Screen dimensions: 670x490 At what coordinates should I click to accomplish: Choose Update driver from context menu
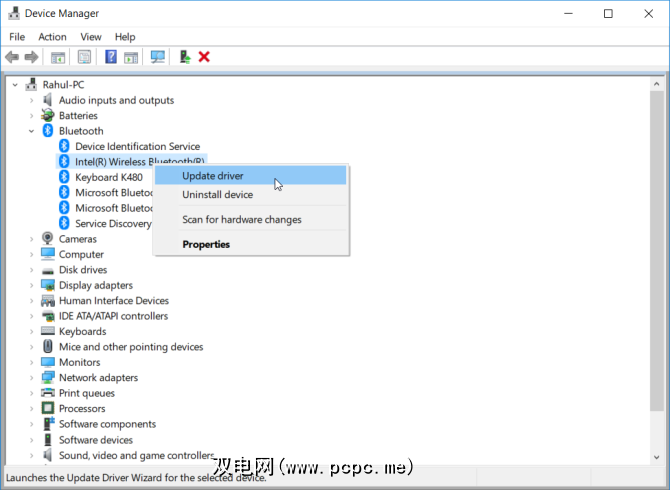point(250,176)
